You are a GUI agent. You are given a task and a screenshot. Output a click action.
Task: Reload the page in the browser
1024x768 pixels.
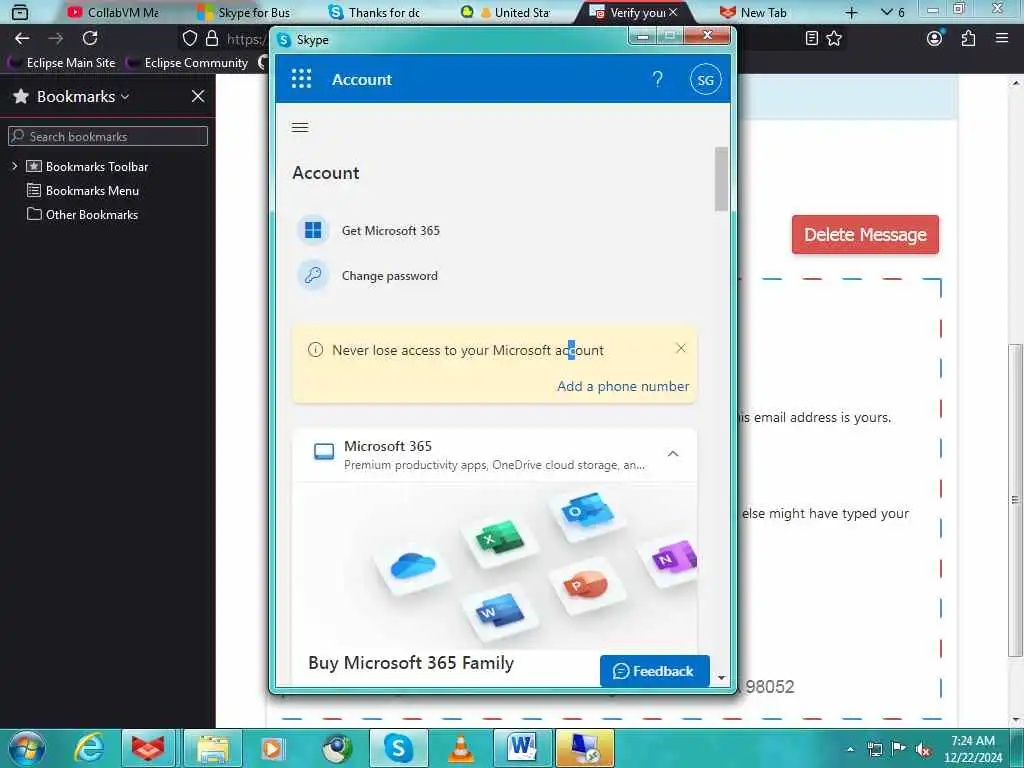point(90,39)
